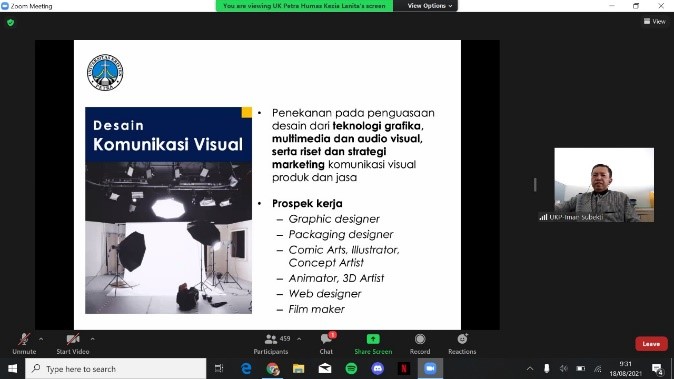Screen dimensions: 674x379
Task: Click the Desain Komunikasi Visual heading
Action: point(168,136)
